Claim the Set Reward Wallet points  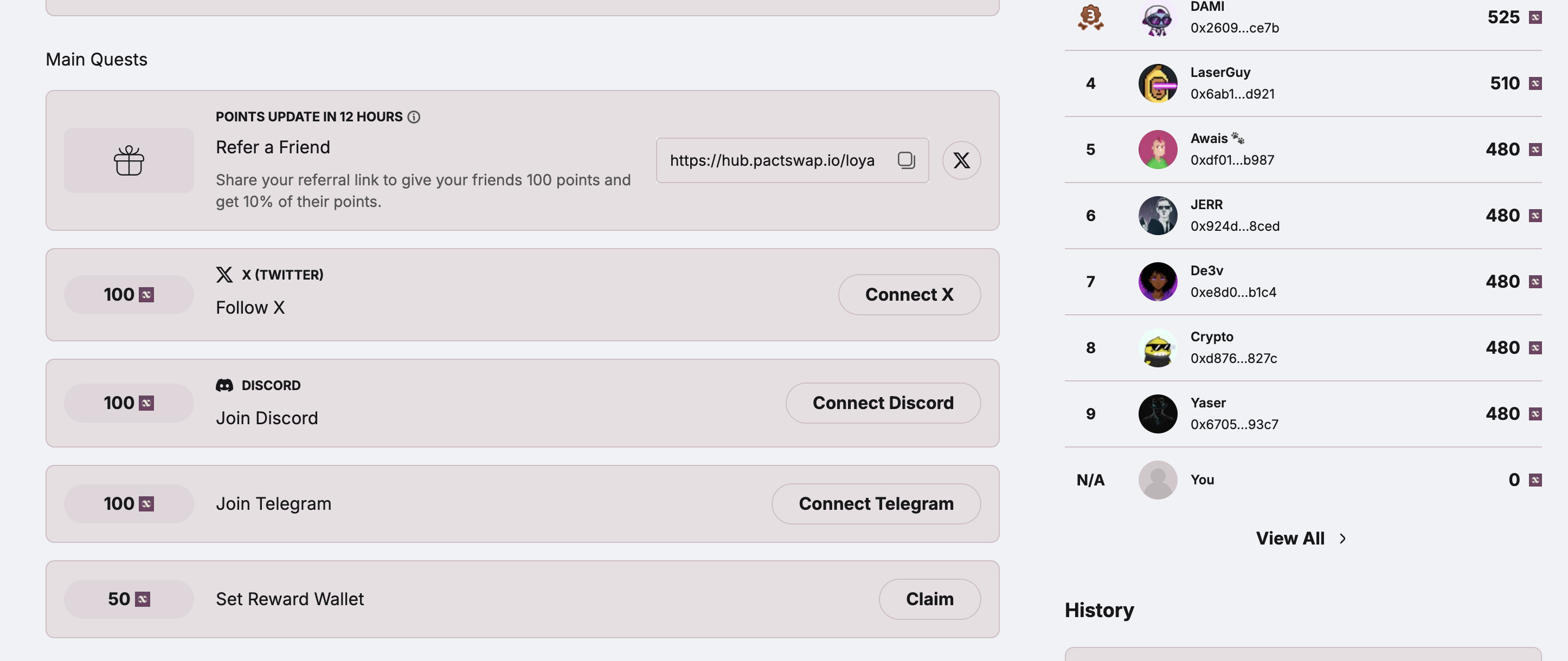point(929,598)
